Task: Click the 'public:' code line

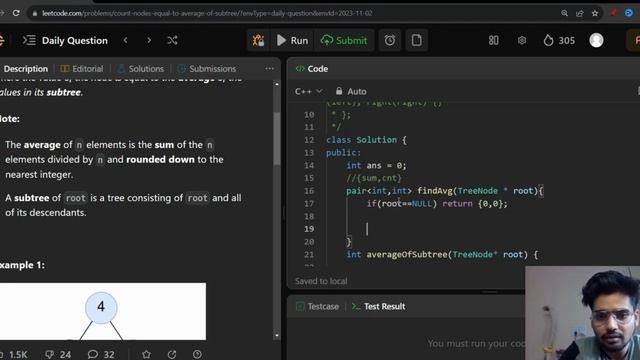Action: coord(343,153)
